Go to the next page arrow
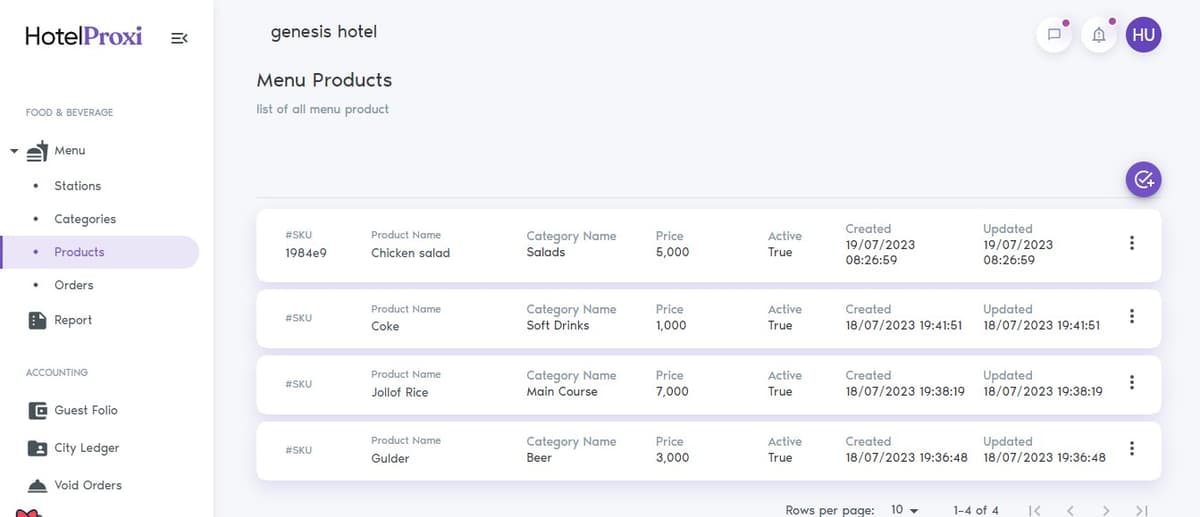This screenshot has height=517, width=1200. coord(1105,511)
